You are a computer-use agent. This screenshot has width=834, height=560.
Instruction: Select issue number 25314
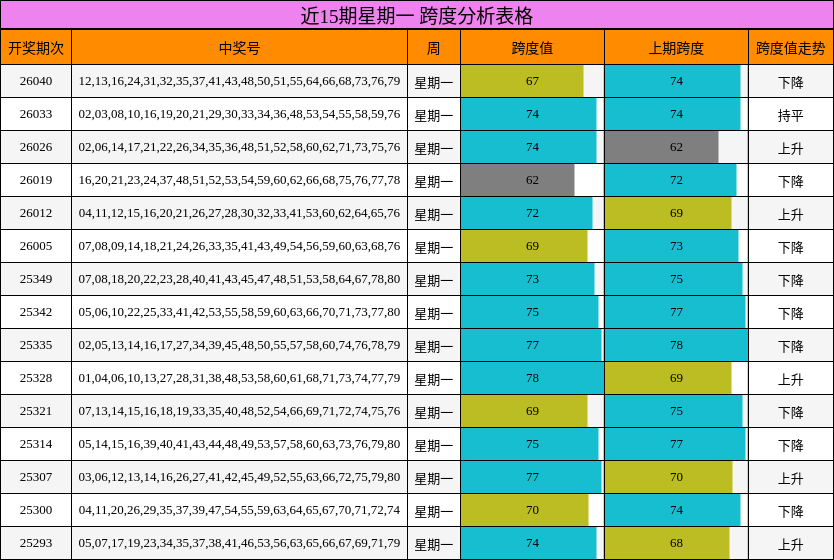click(x=36, y=444)
